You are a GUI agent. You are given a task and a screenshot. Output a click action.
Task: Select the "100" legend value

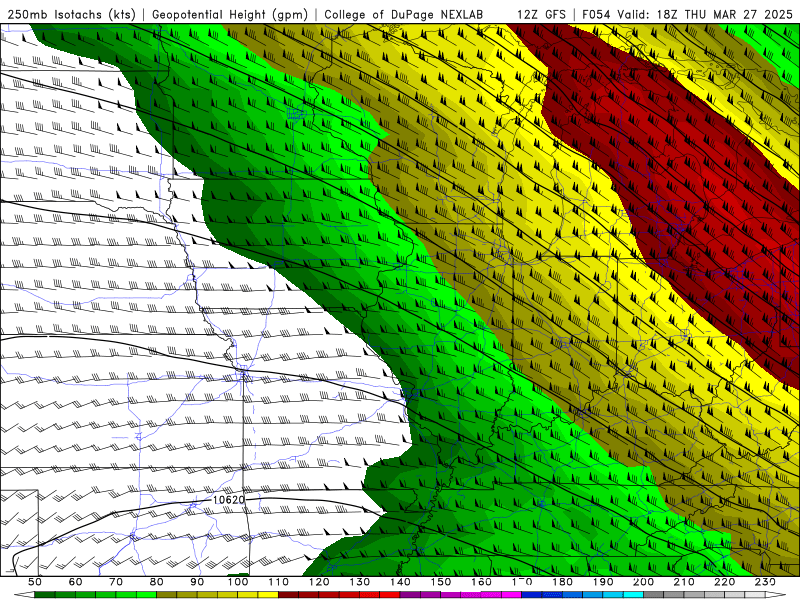(x=238, y=582)
